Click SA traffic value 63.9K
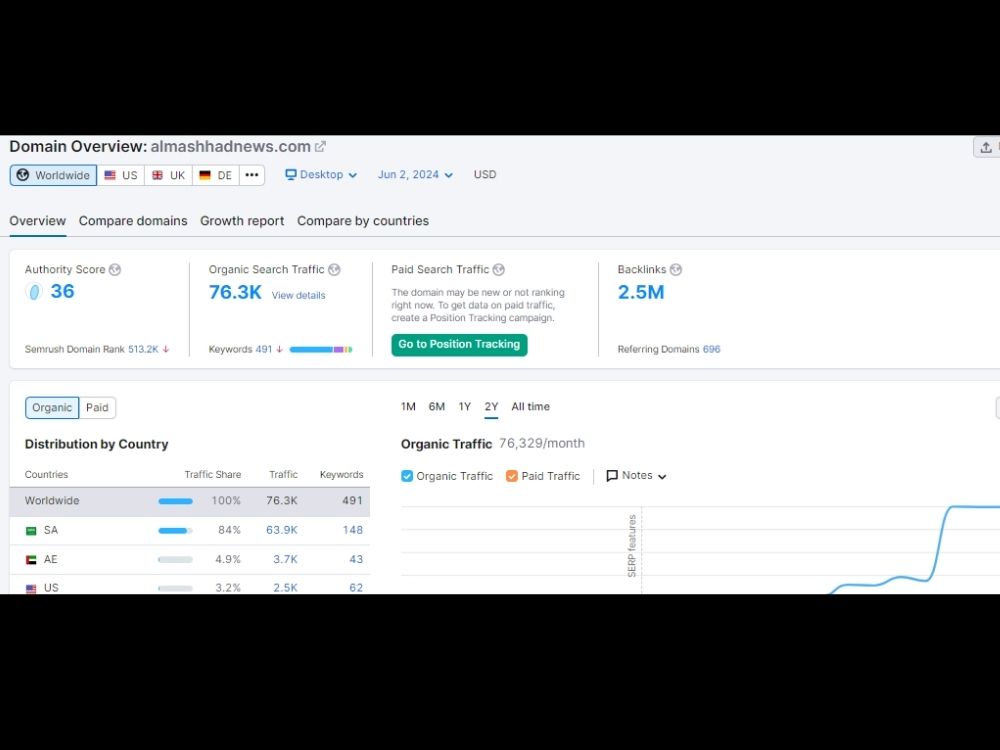Viewport: 1000px width, 750px height. 282,530
